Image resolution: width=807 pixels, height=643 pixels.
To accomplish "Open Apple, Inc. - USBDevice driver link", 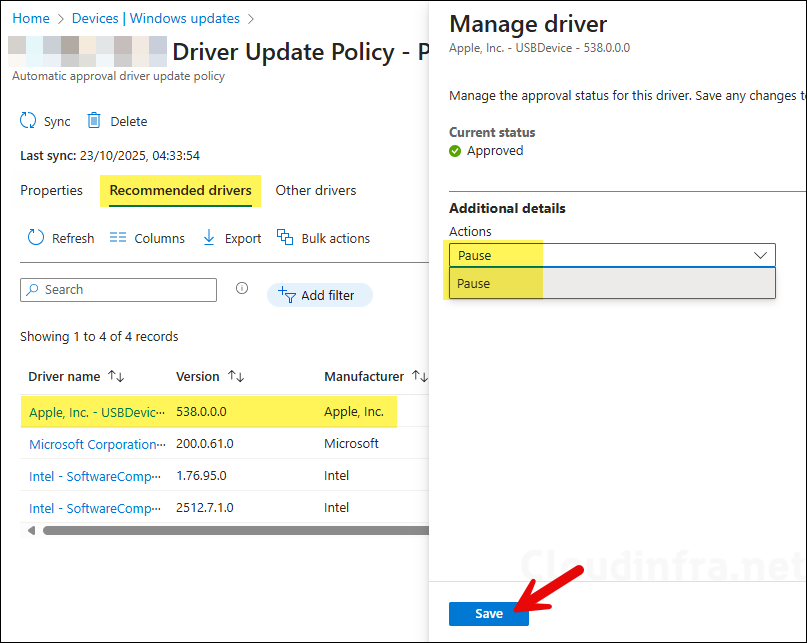I will click(x=94, y=411).
